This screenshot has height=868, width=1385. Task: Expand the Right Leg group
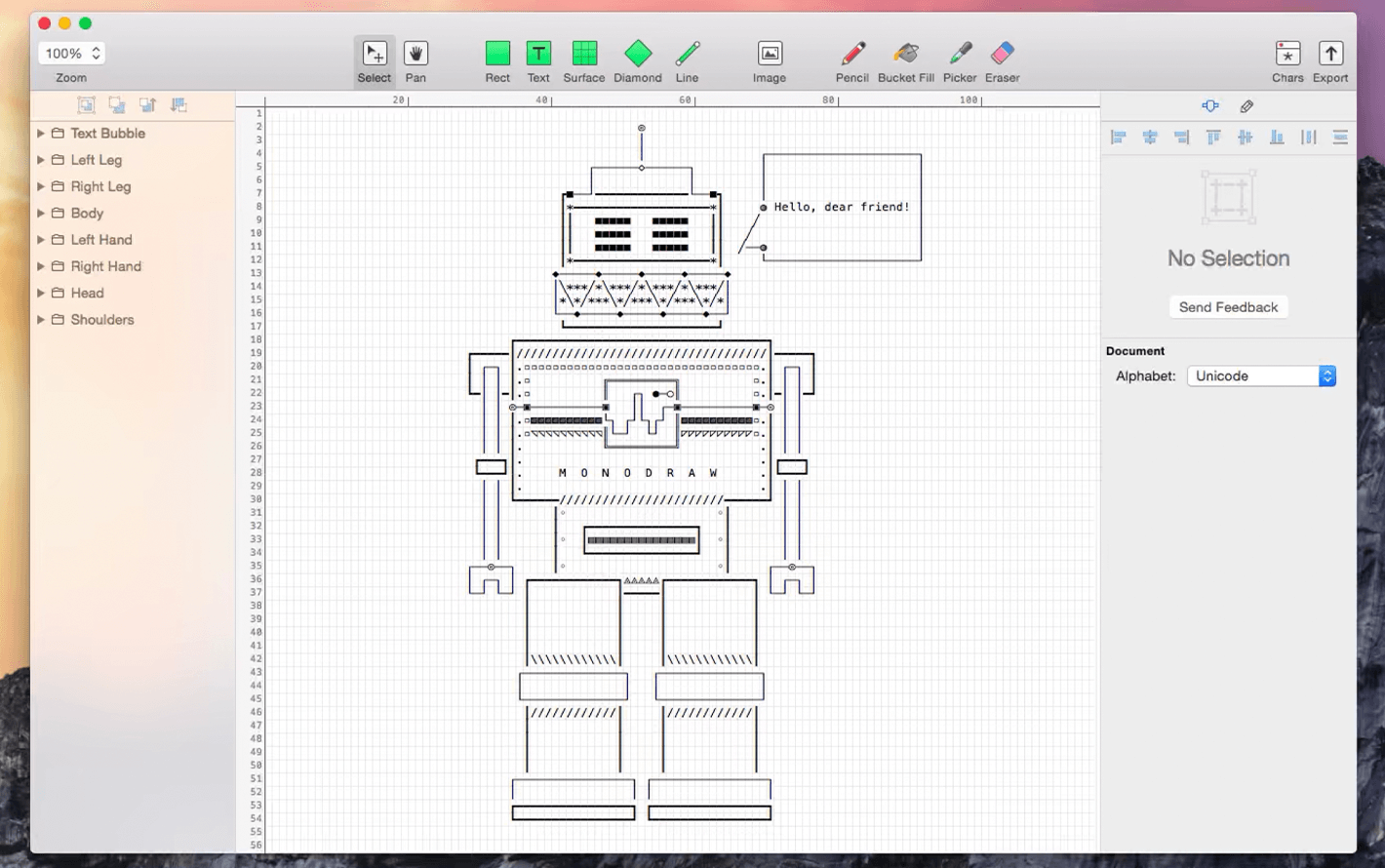(x=41, y=186)
